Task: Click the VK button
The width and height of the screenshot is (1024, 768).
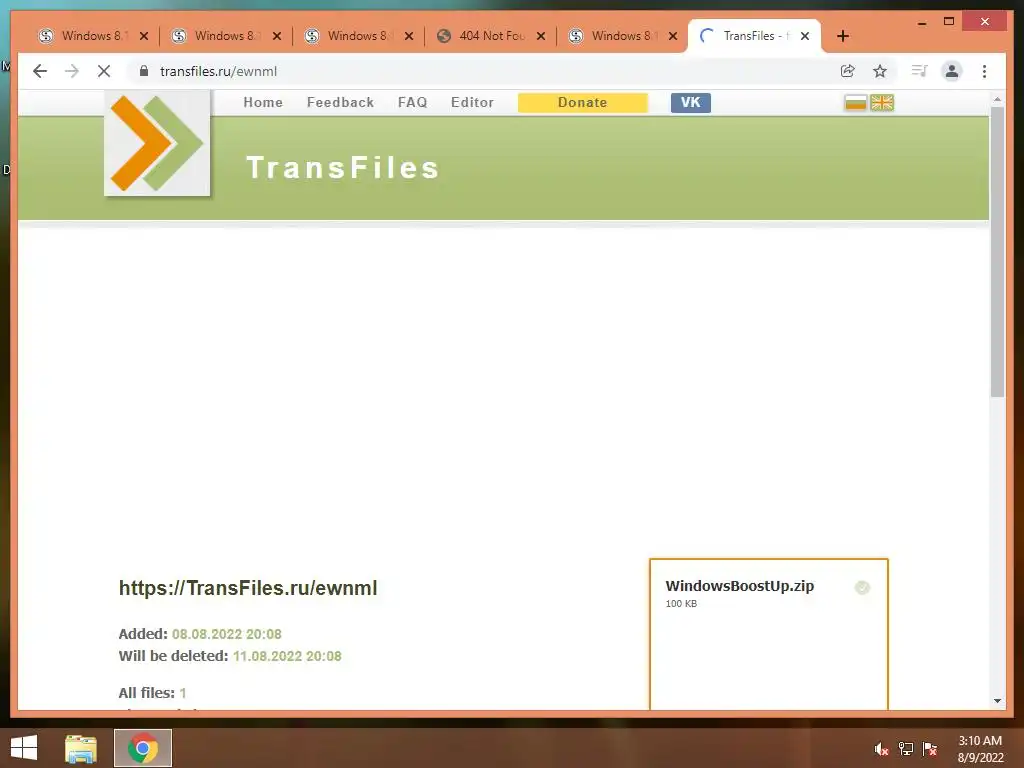Action: [x=690, y=103]
